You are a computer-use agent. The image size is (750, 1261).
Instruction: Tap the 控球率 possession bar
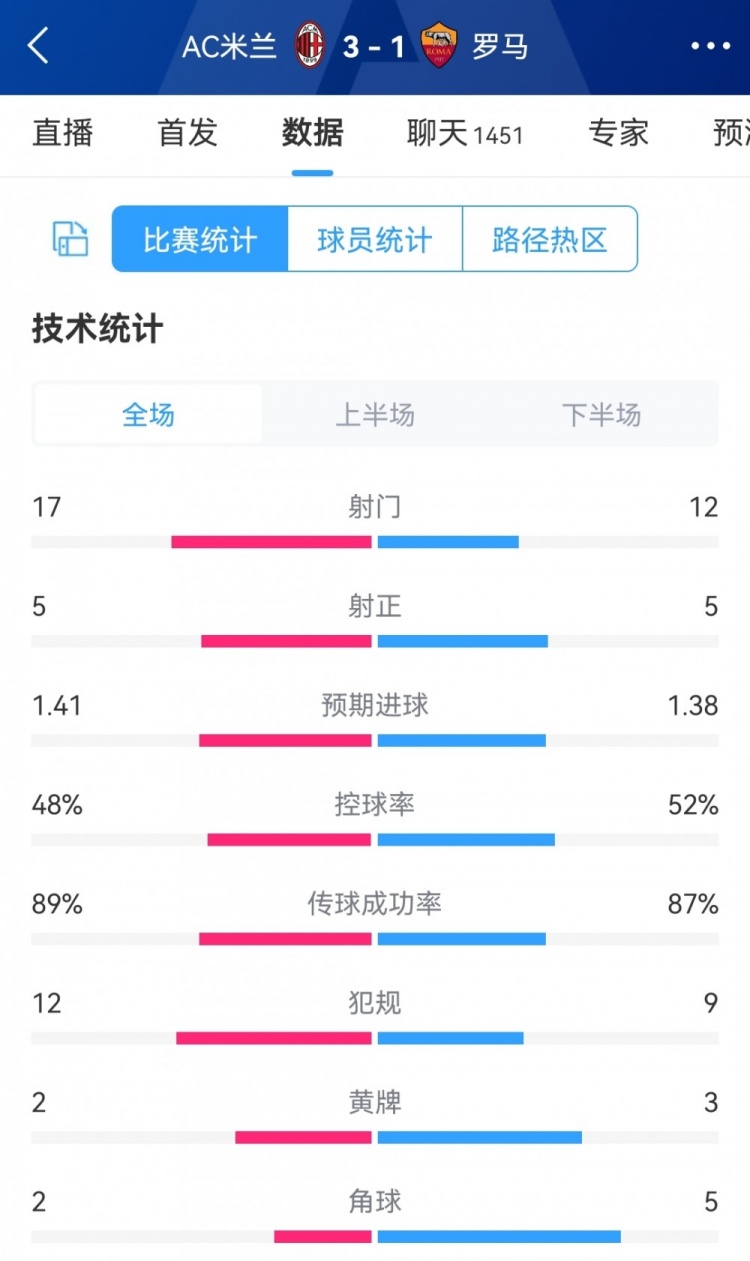tap(375, 822)
